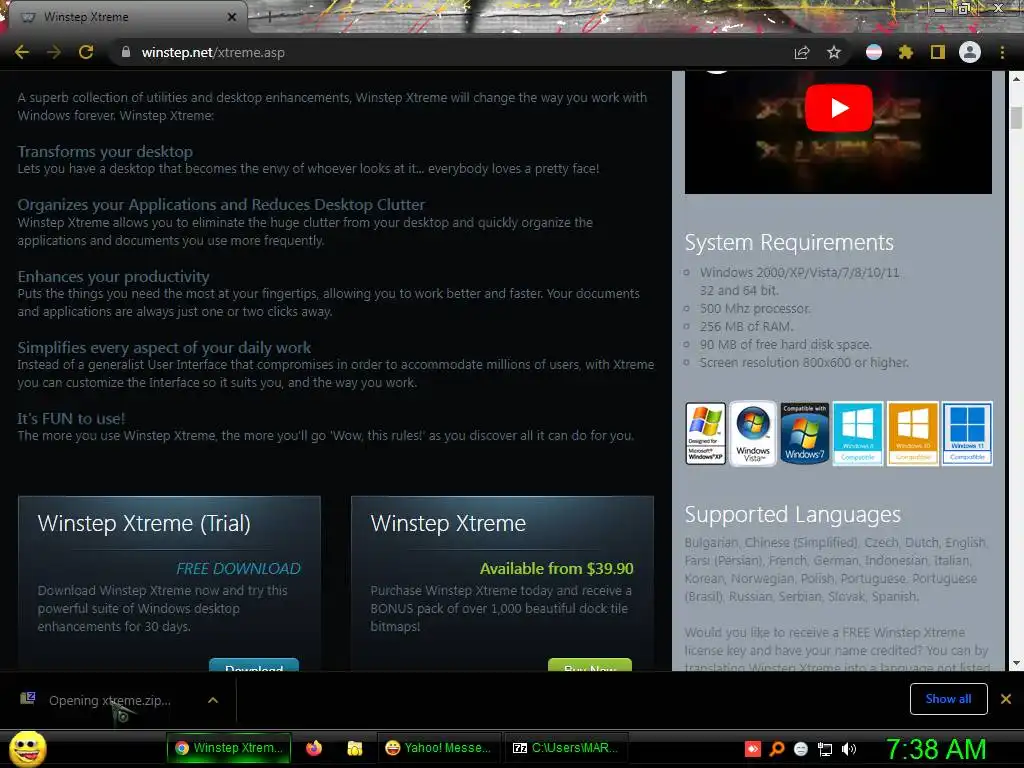Open the network tray icon
Screen dimensions: 1024x768
825,749
